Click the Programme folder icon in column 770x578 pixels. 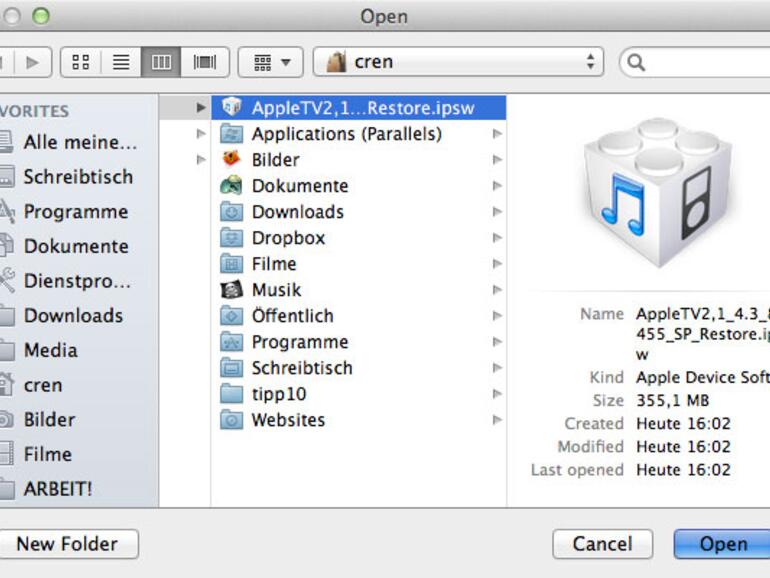[232, 342]
